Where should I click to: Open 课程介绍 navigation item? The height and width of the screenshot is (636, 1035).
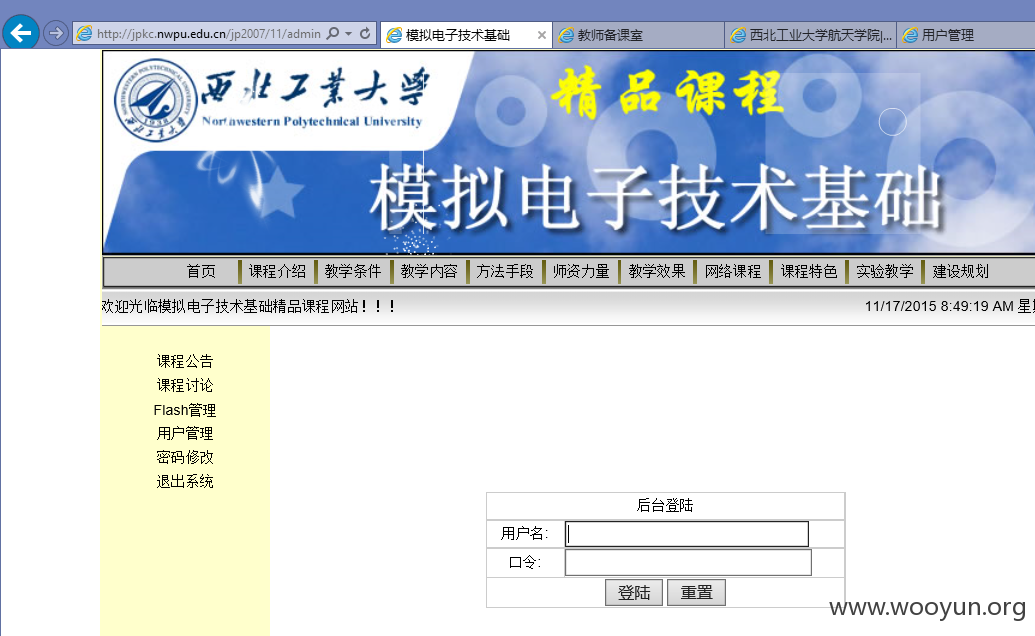point(277,271)
